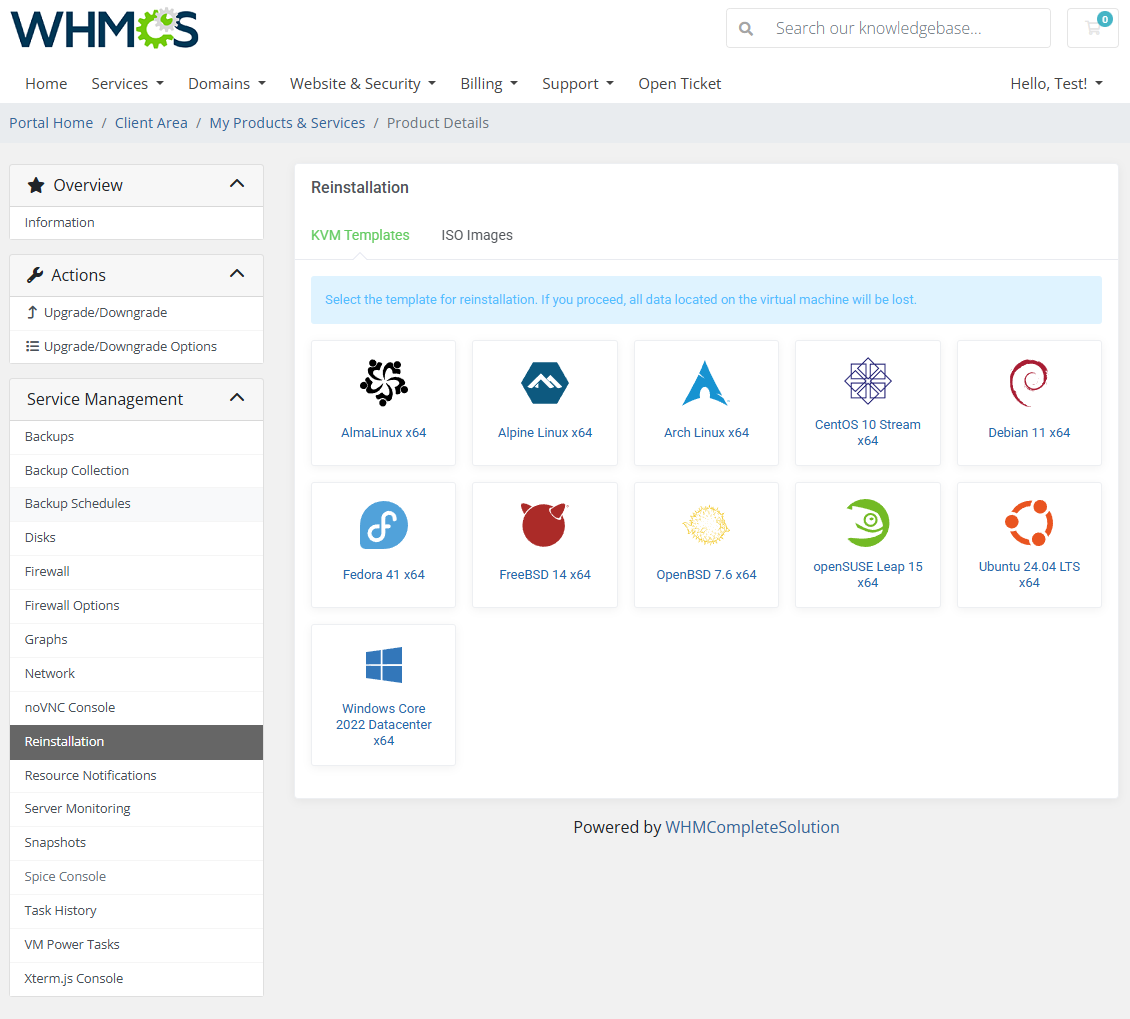Image resolution: width=1130 pixels, height=1019 pixels.
Task: Click the Windows Core 2022 Datacenter label
Action: [383, 724]
